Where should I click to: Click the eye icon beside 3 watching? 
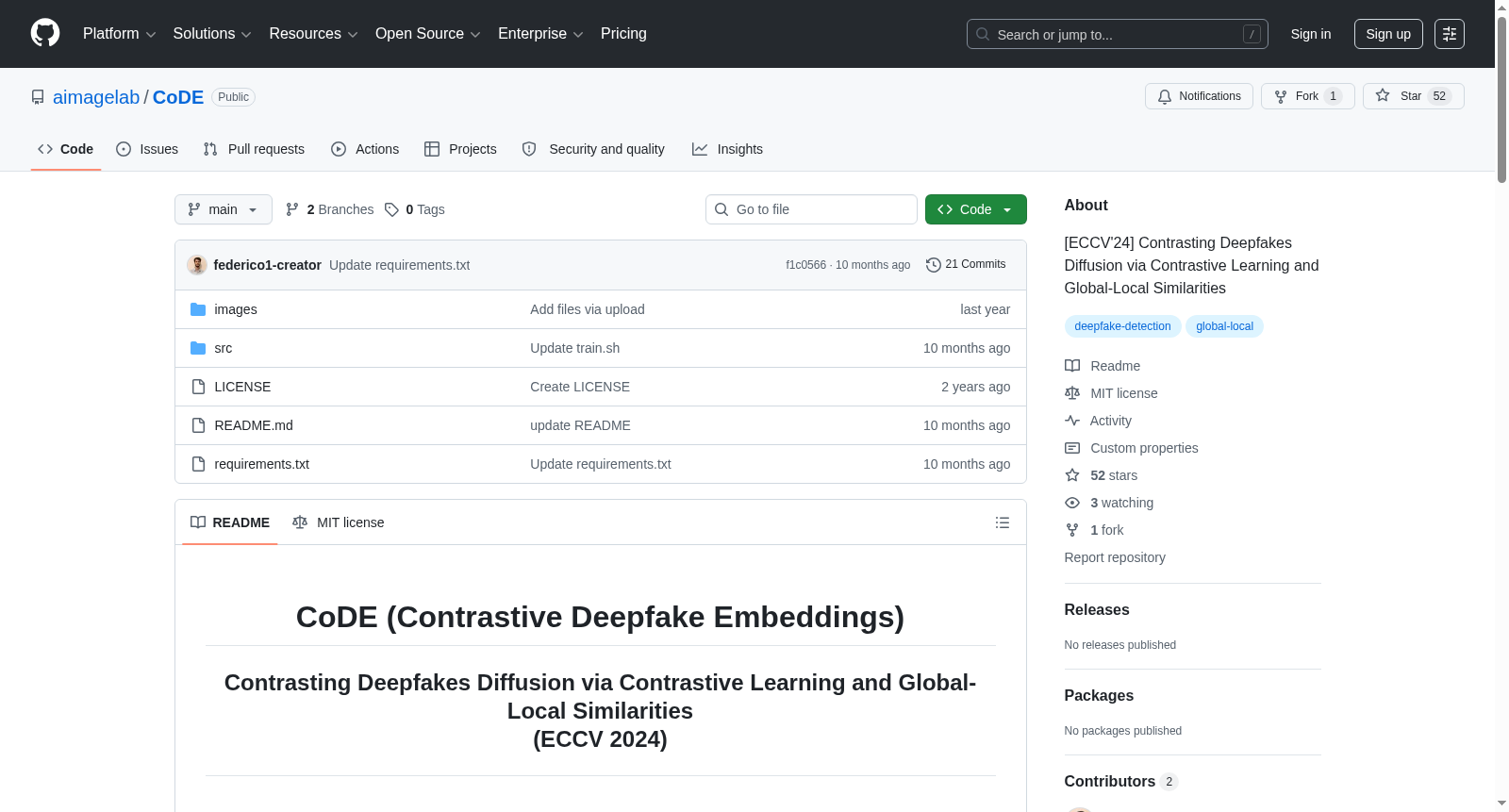1072,503
